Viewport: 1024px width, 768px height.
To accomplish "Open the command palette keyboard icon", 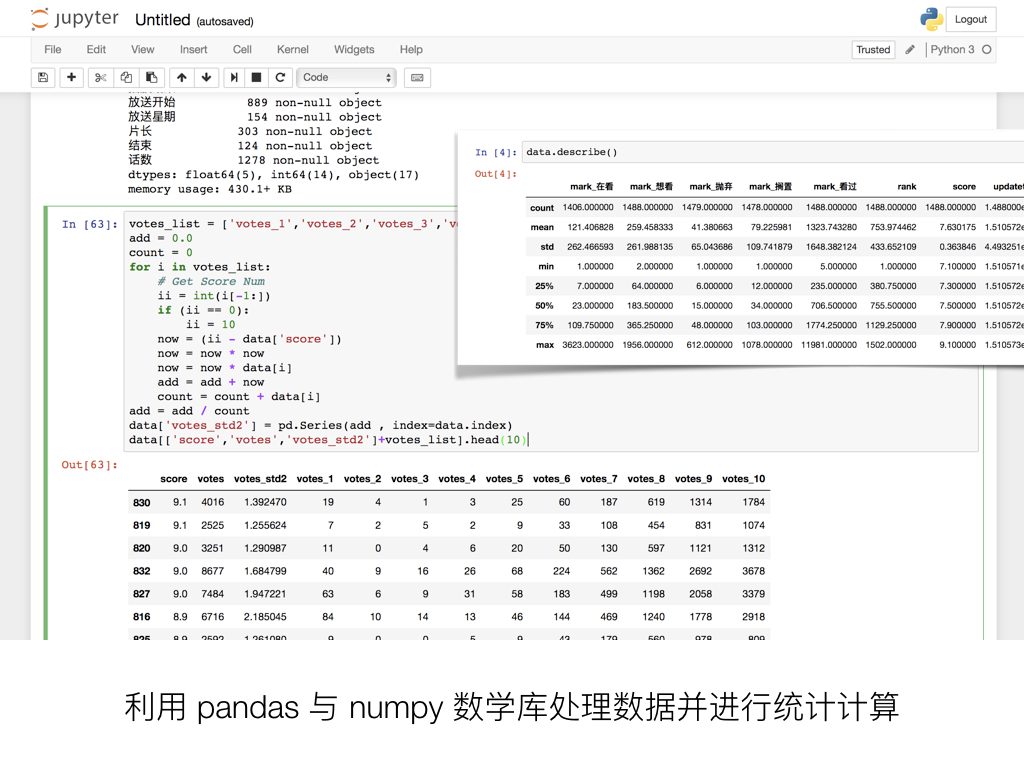I will [416, 77].
